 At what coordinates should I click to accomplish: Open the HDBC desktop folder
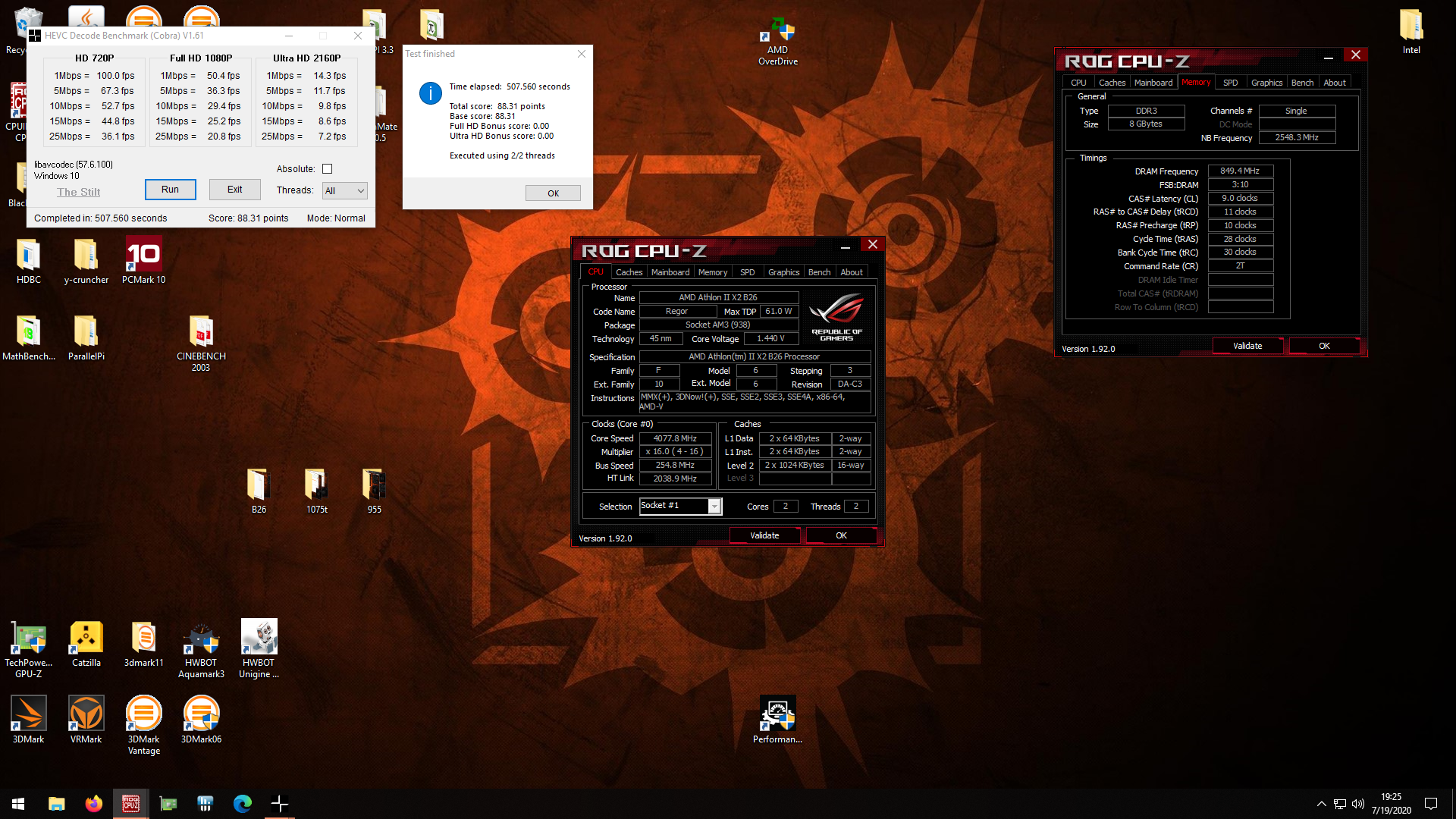pos(28,262)
